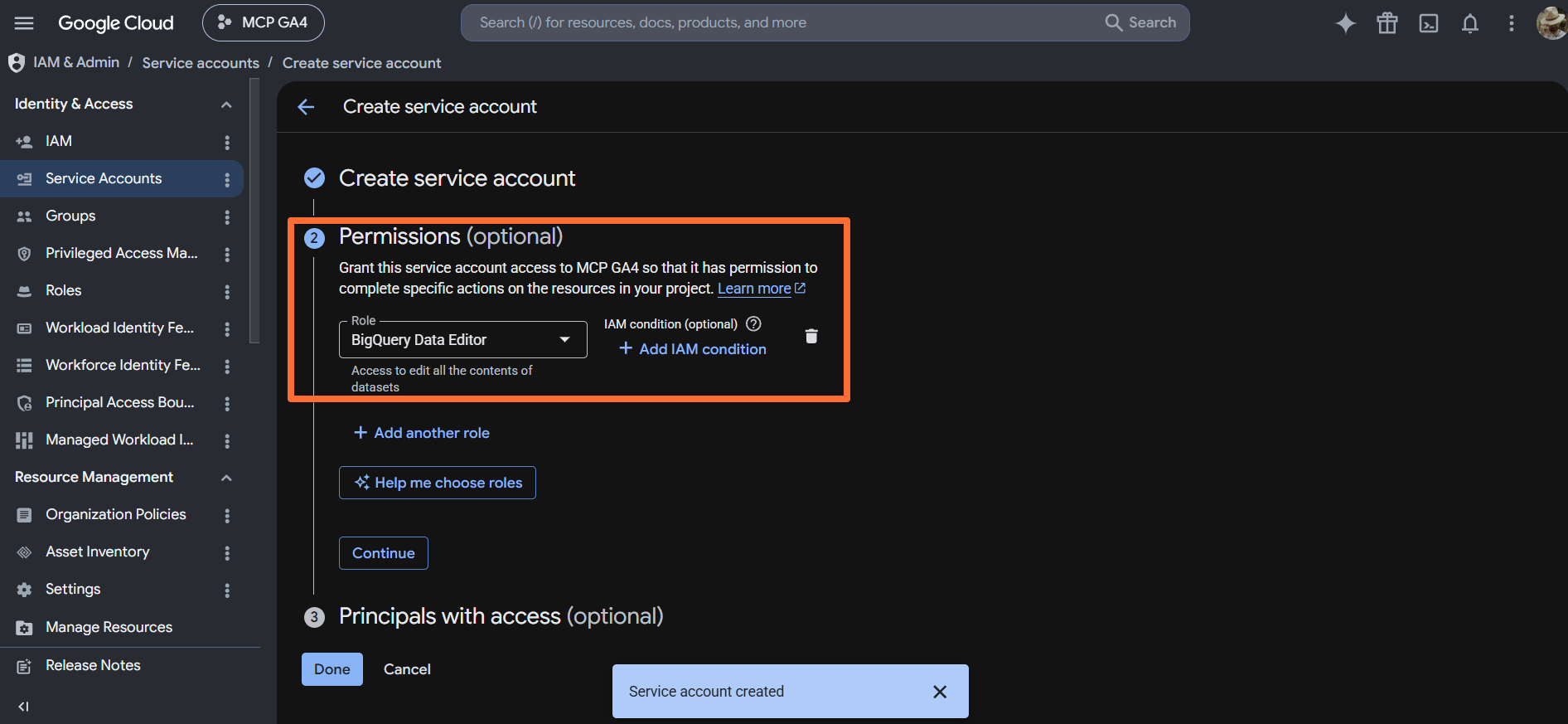Open more options for Groups item

coord(227,217)
